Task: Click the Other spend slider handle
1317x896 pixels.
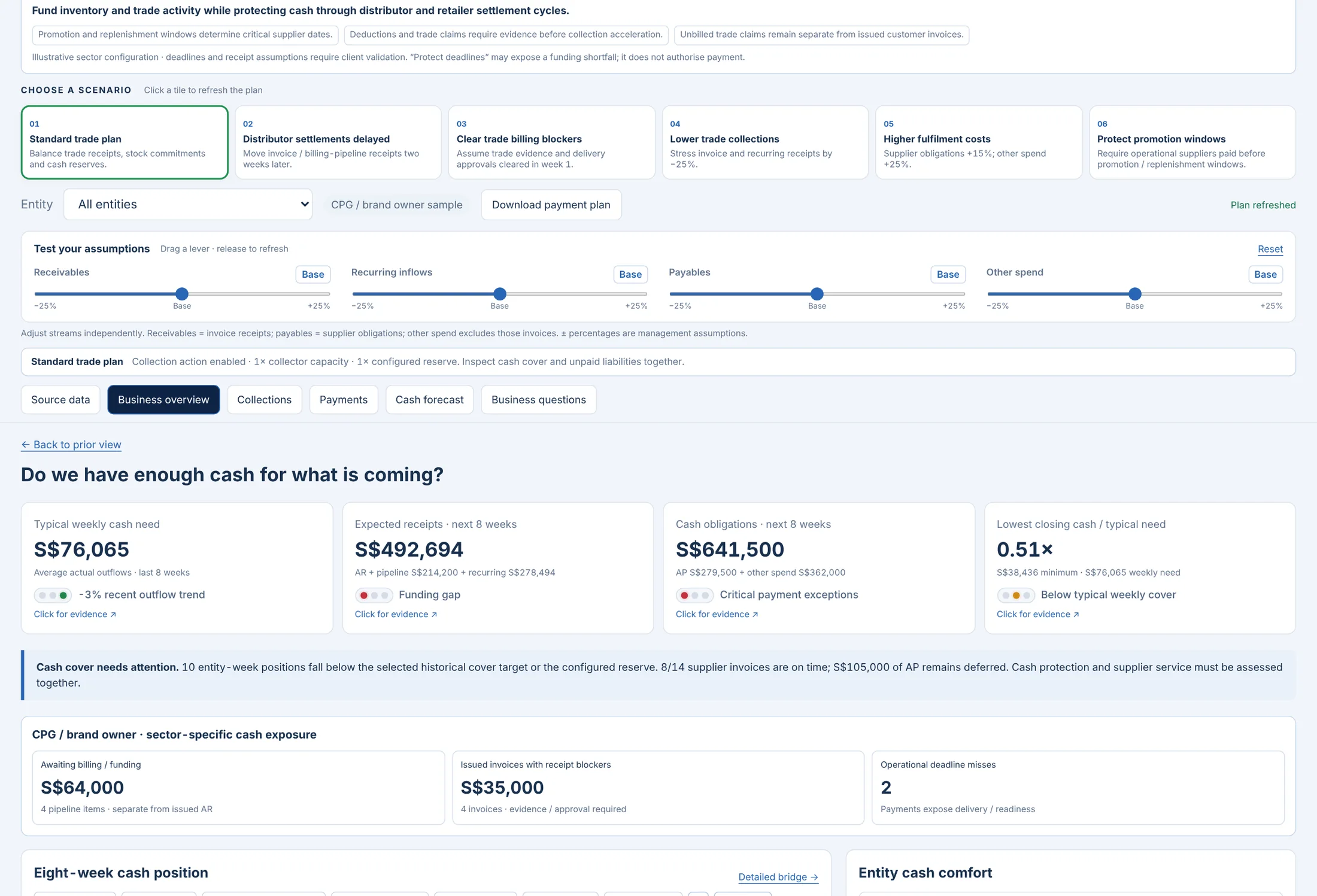Action: click(1134, 294)
